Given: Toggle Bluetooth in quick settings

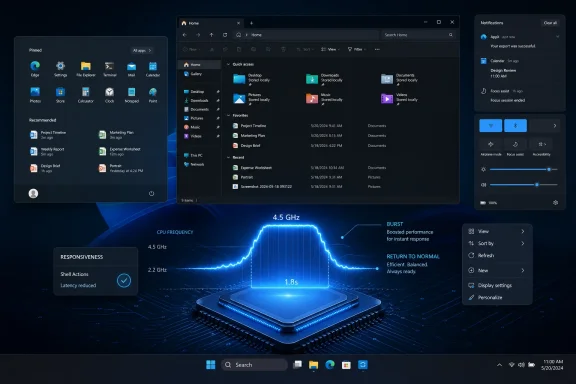Looking at the screenshot, I should [x=515, y=126].
